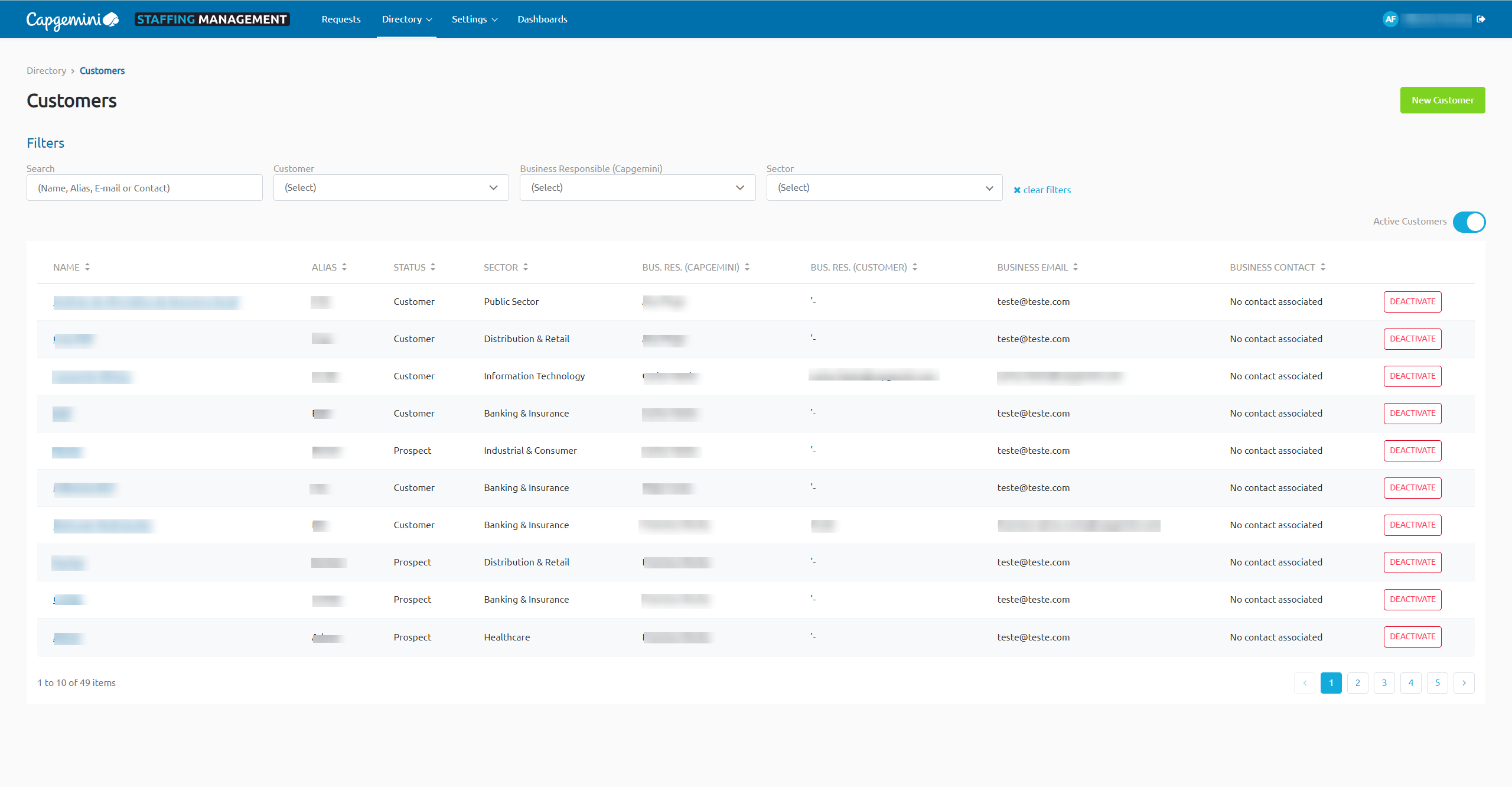Viewport: 1512px width, 787px height.
Task: Click the logout icon in header
Action: pyautogui.click(x=1481, y=19)
